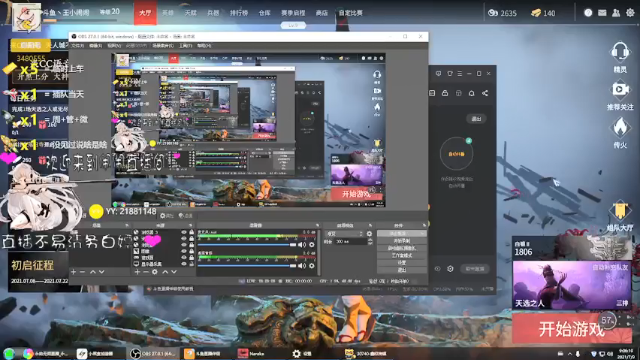Open source properties gear in OBS sources toolbar
Viewport: 640px width, 360px height.
click(x=155, y=271)
